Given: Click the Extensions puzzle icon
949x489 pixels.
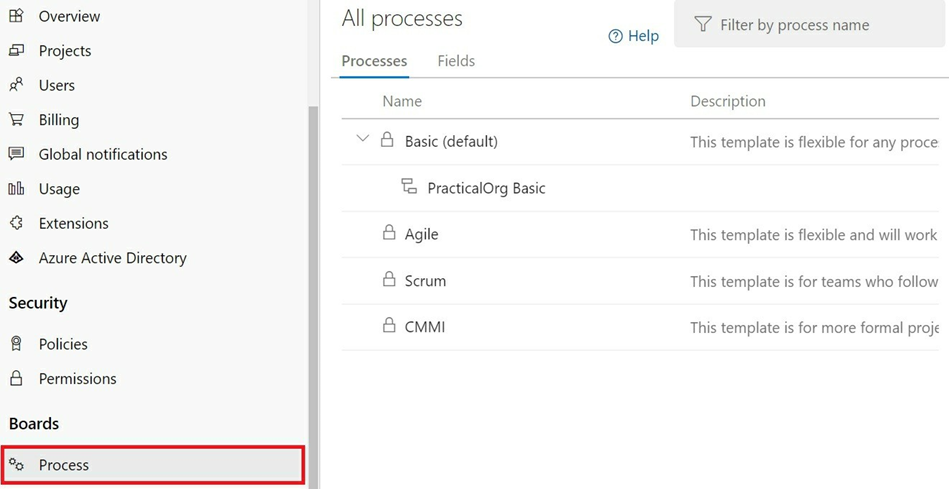Looking at the screenshot, I should pyautogui.click(x=16, y=223).
